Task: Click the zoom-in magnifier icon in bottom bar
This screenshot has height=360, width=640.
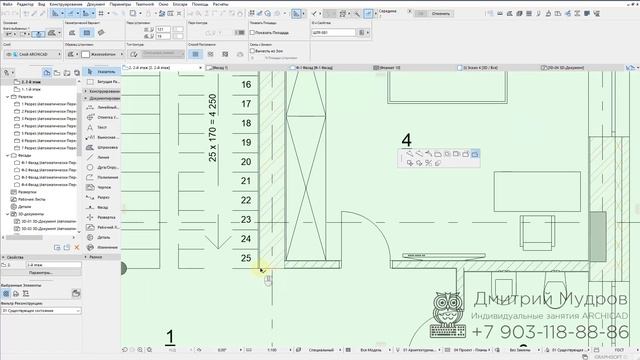Action: [140, 350]
